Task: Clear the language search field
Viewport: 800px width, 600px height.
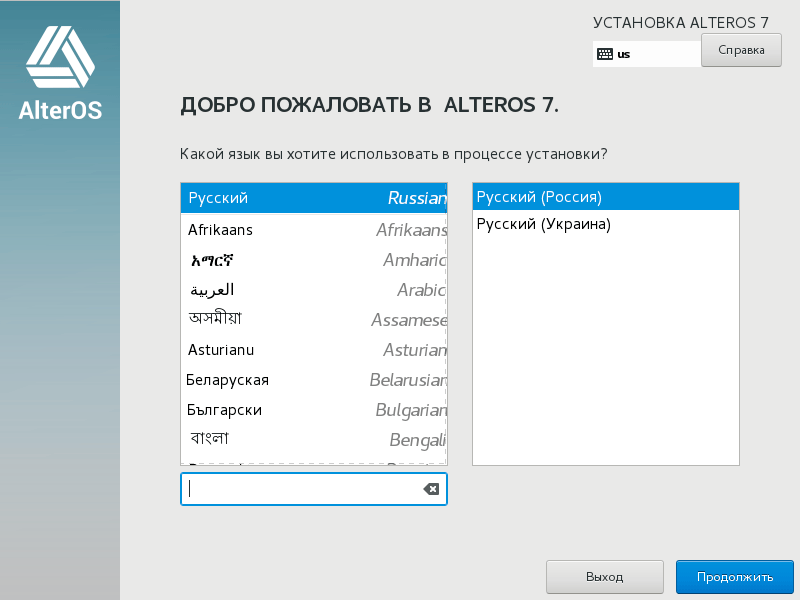Action: (x=431, y=489)
